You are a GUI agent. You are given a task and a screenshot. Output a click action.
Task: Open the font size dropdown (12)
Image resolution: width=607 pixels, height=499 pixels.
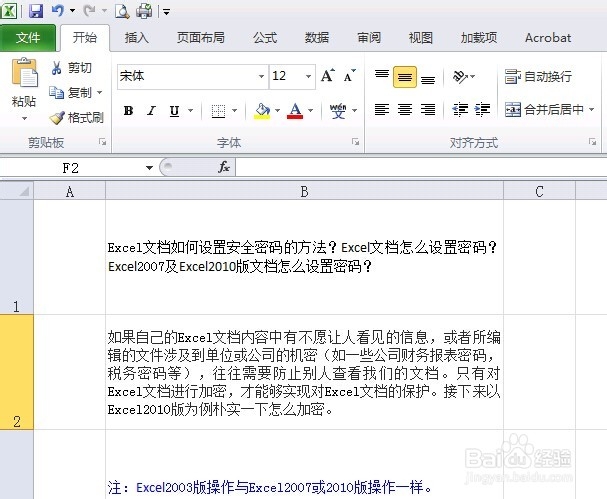tap(309, 76)
